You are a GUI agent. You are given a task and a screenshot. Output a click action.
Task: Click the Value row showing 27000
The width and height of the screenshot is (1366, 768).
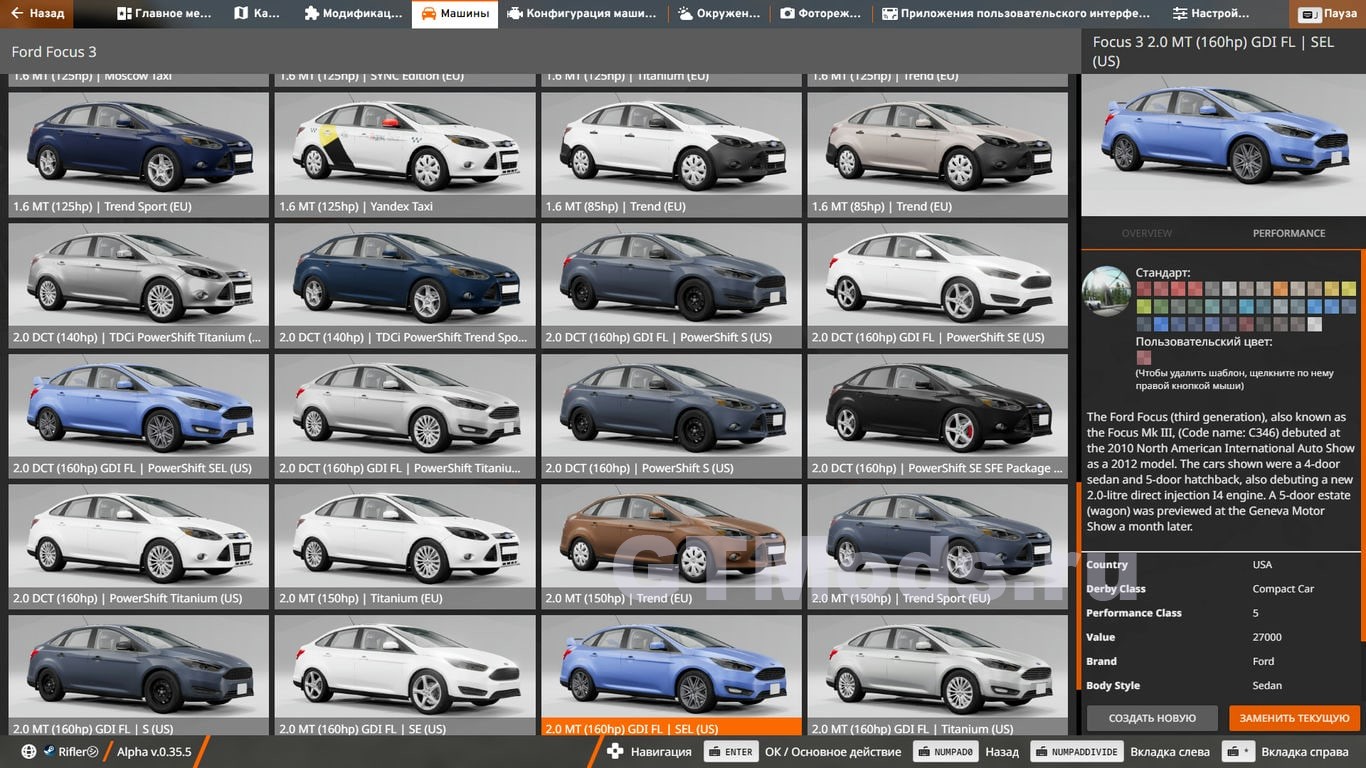click(1221, 637)
